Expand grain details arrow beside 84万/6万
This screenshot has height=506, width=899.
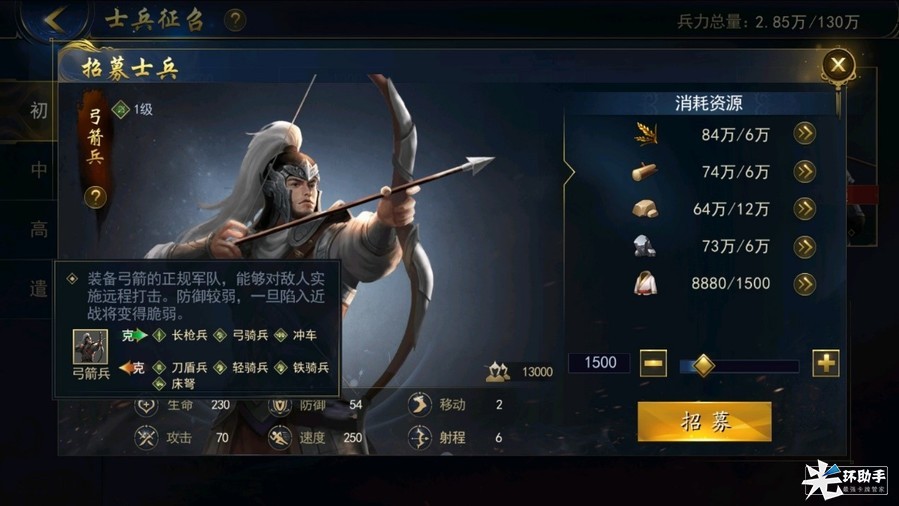[804, 134]
